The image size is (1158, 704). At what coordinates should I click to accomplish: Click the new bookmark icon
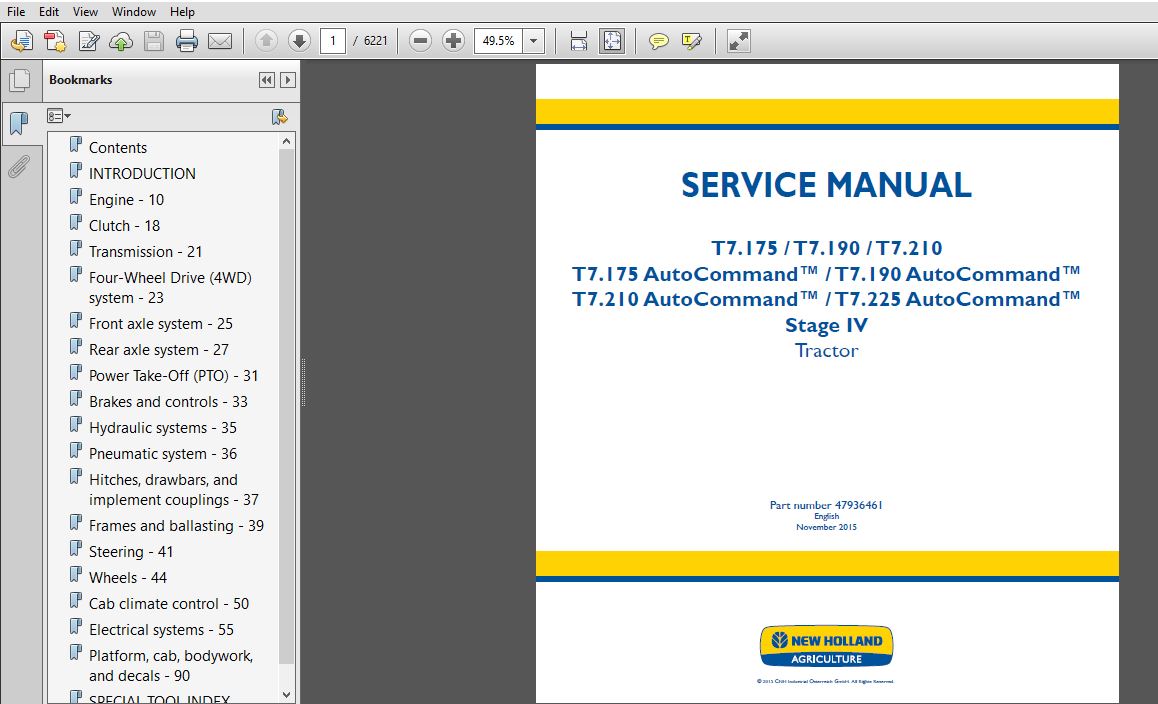click(x=279, y=116)
